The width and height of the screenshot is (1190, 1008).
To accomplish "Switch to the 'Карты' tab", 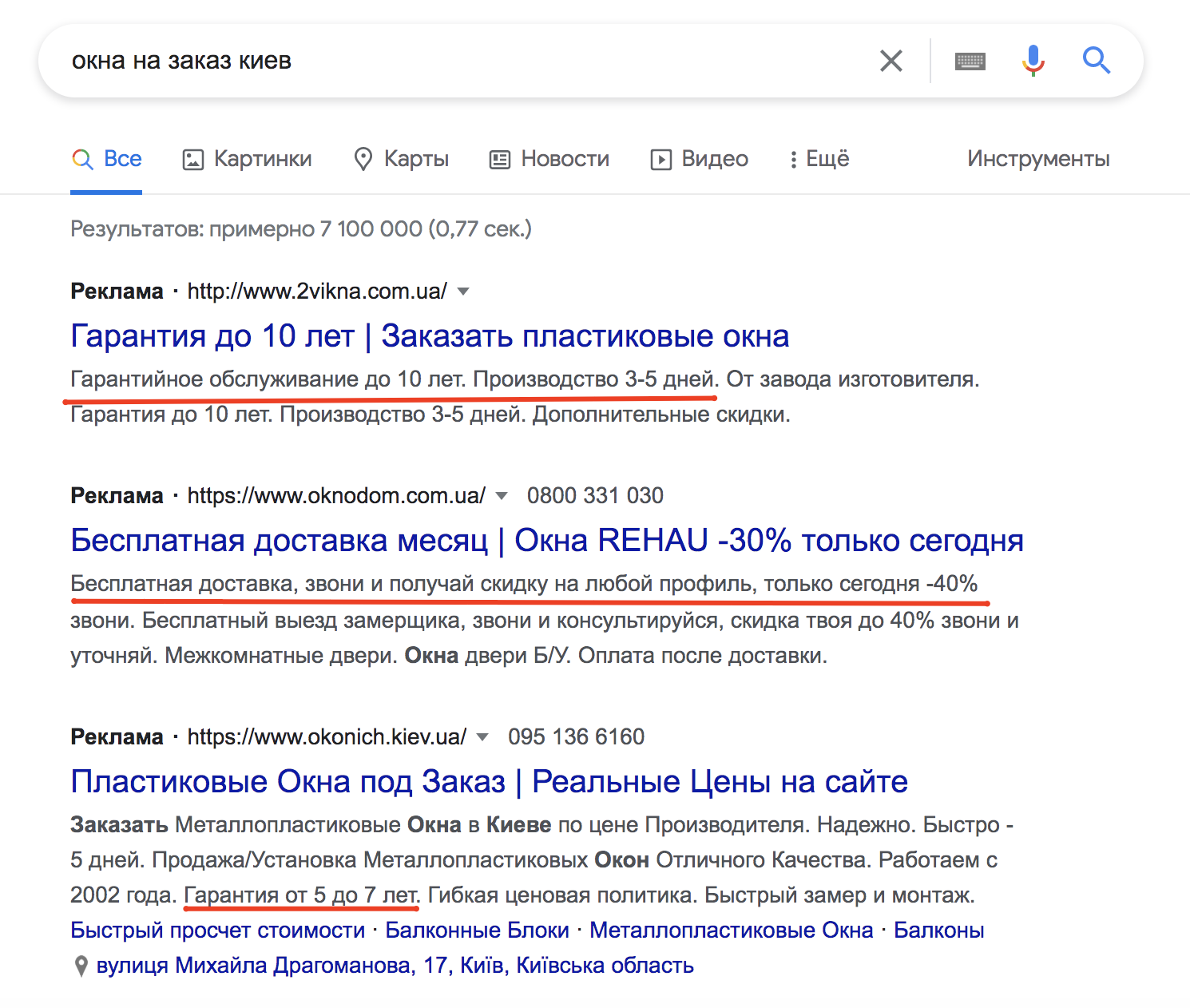I will 402,159.
